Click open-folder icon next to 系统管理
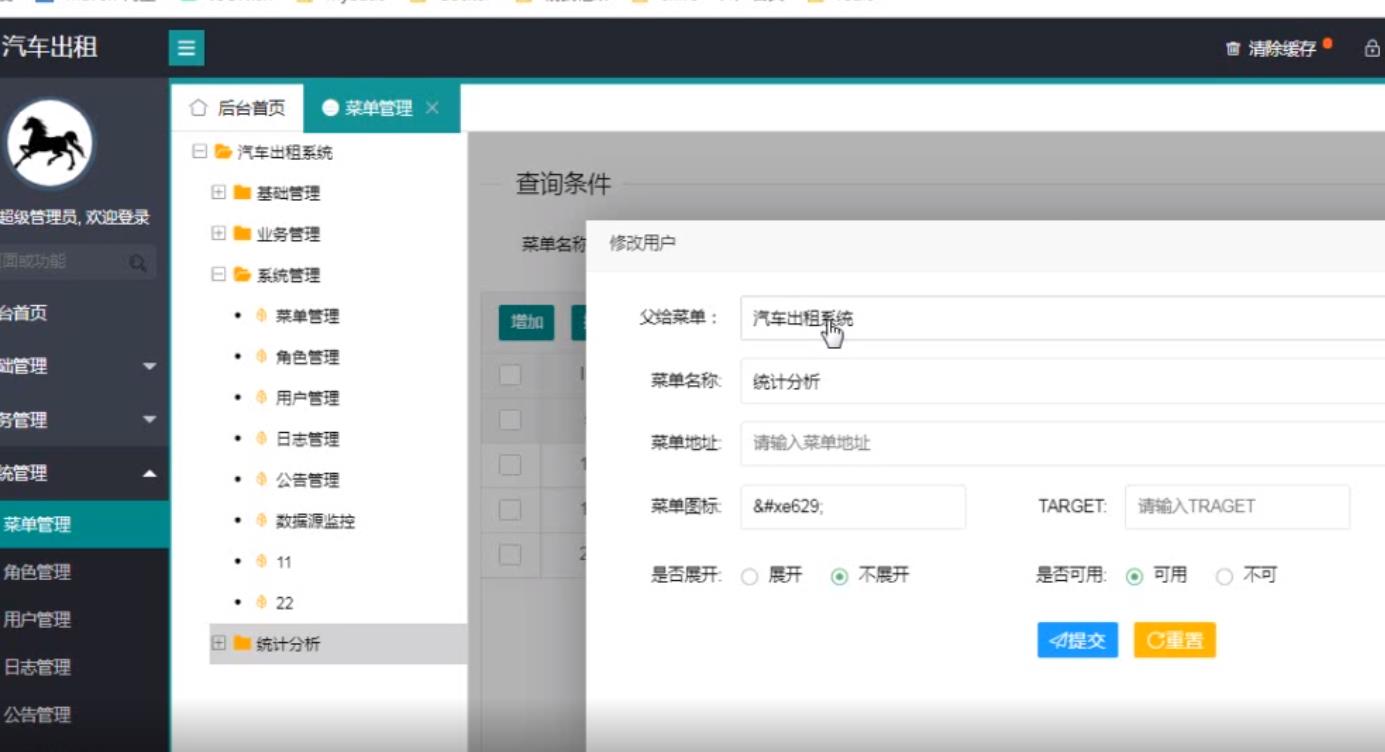The image size is (1385, 752). point(242,275)
